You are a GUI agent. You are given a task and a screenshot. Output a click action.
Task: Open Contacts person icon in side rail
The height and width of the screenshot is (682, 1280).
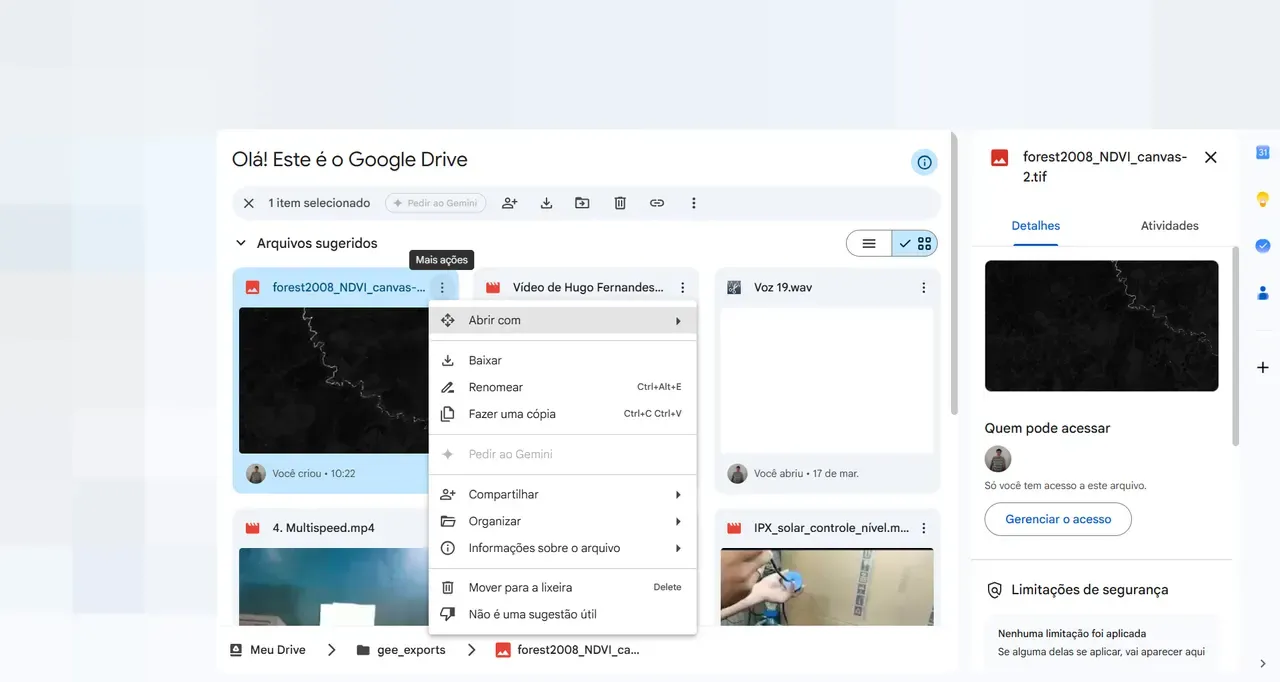(x=1263, y=293)
